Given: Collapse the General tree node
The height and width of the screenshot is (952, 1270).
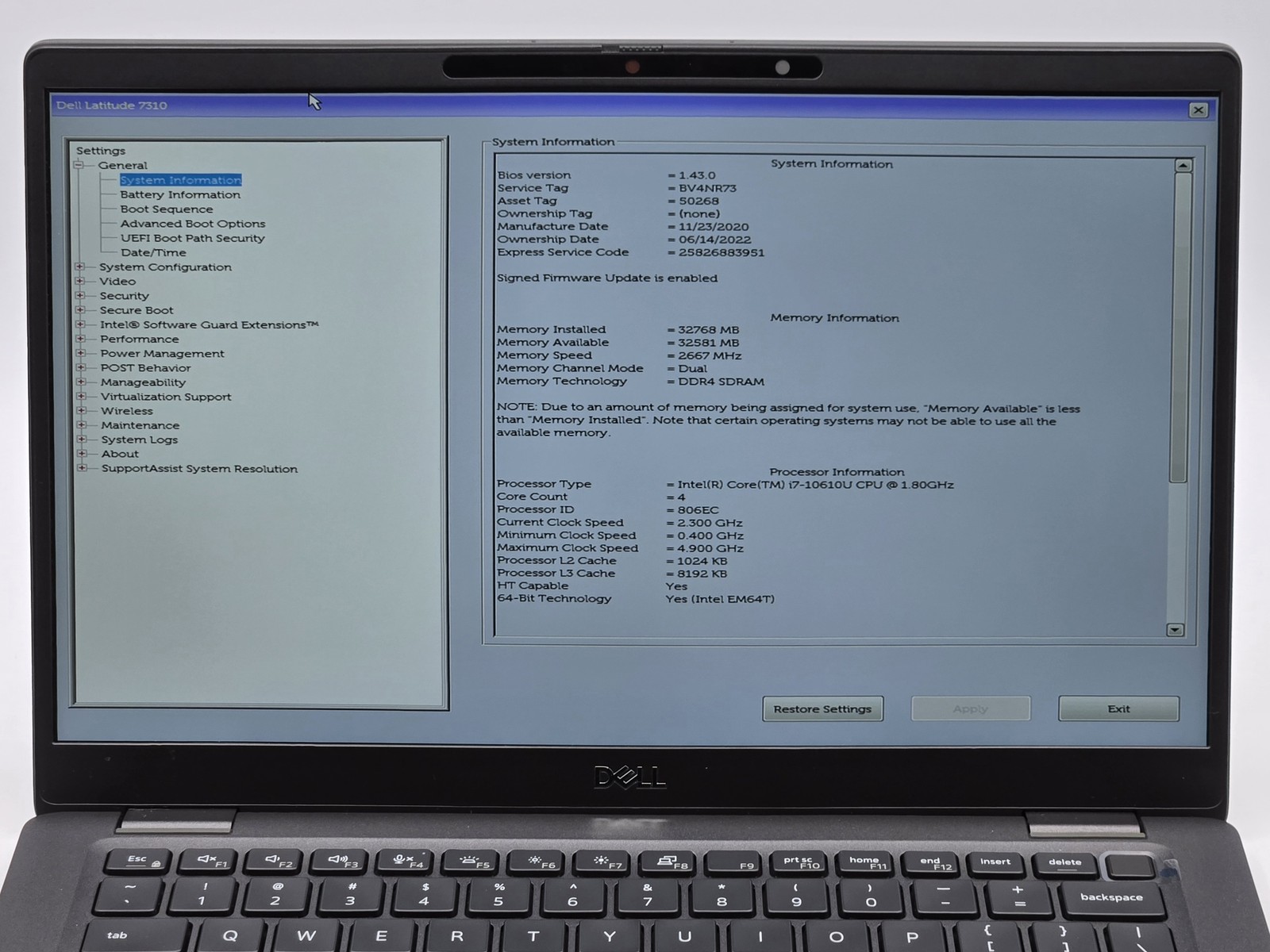Looking at the screenshot, I should point(79,165).
